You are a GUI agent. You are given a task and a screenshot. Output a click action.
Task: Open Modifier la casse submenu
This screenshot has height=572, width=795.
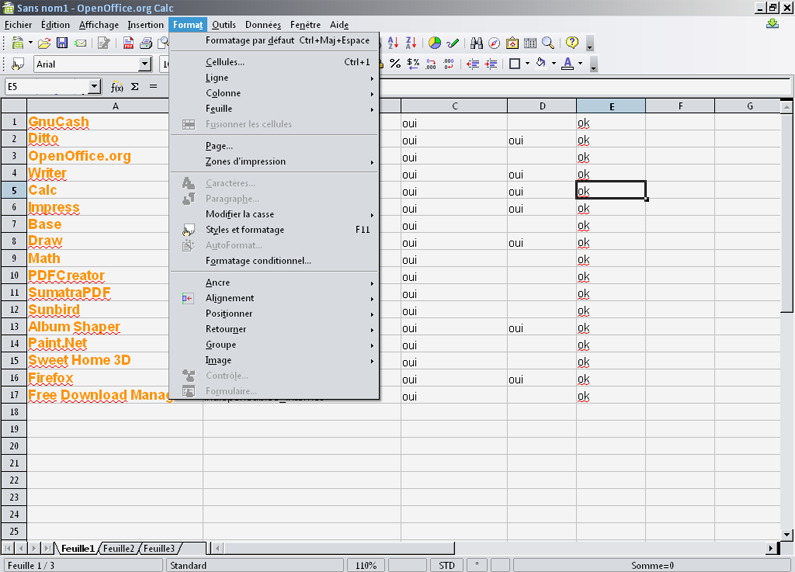(x=274, y=214)
